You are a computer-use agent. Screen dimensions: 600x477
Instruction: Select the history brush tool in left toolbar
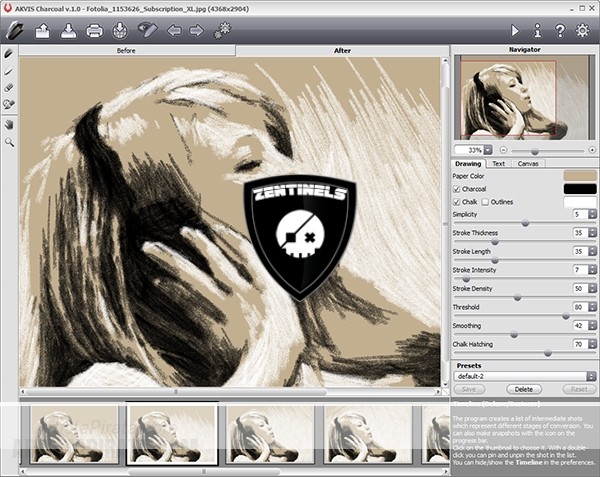tap(9, 104)
